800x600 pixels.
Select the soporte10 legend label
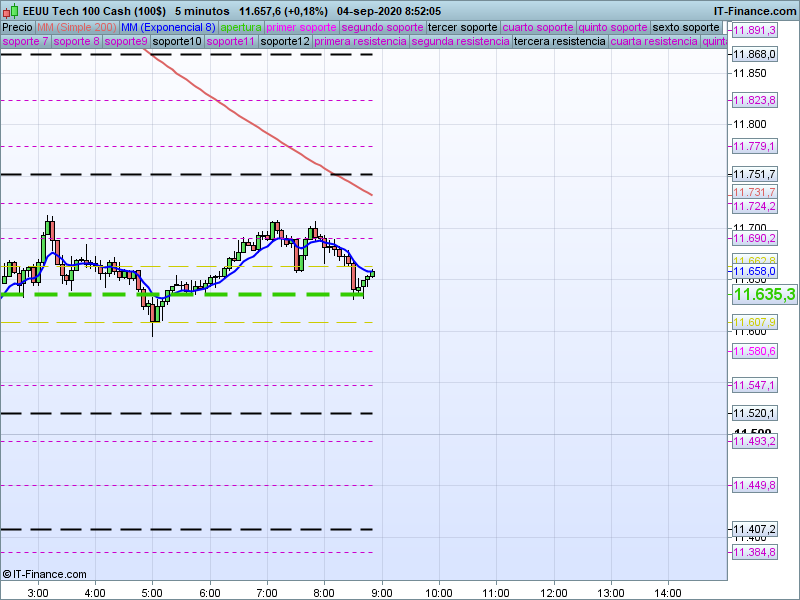tap(177, 42)
